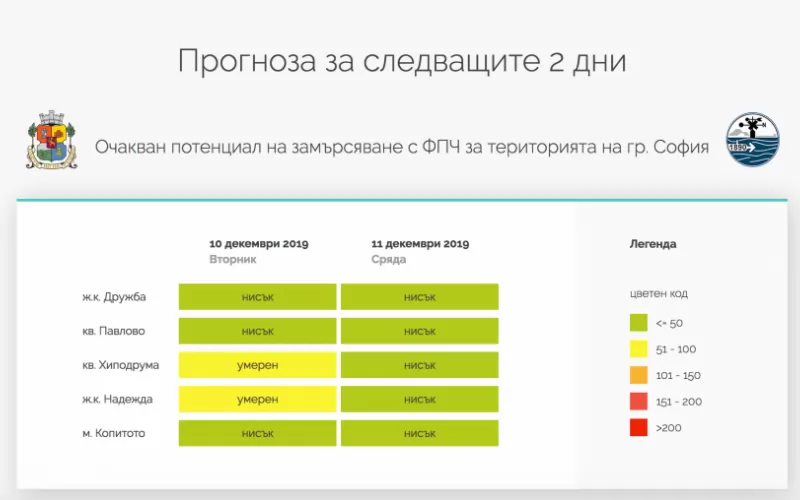Image resolution: width=800 pixels, height=500 pixels.
Task: Click the 101 - 150 legend text
Action: [678, 376]
